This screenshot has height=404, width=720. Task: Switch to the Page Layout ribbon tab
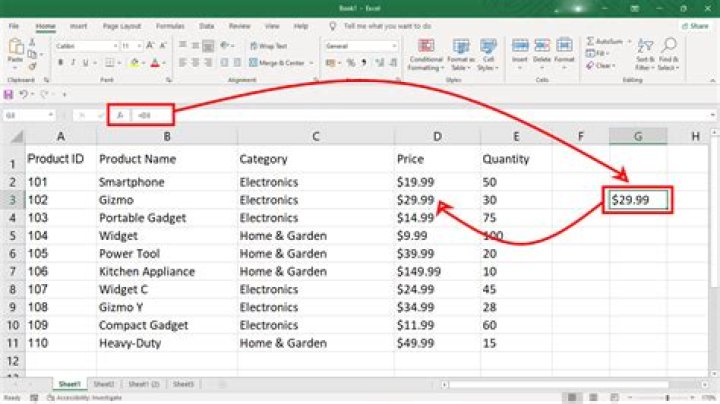click(x=122, y=26)
